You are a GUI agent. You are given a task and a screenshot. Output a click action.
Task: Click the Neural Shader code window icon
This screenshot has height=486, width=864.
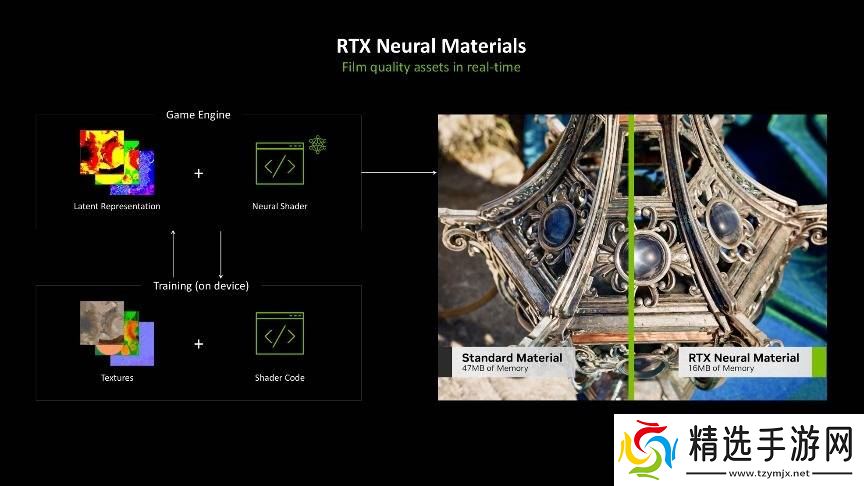[279, 166]
